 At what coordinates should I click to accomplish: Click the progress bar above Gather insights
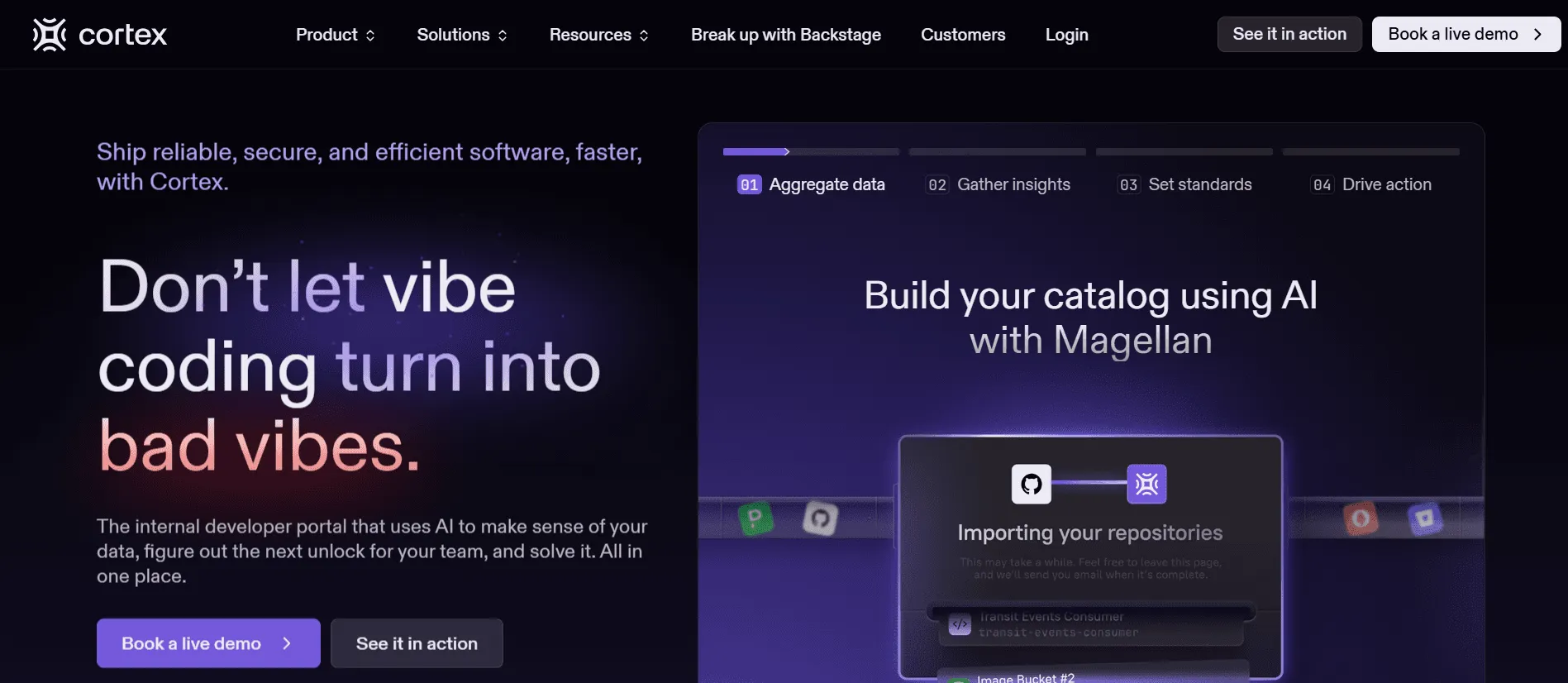[x=998, y=152]
